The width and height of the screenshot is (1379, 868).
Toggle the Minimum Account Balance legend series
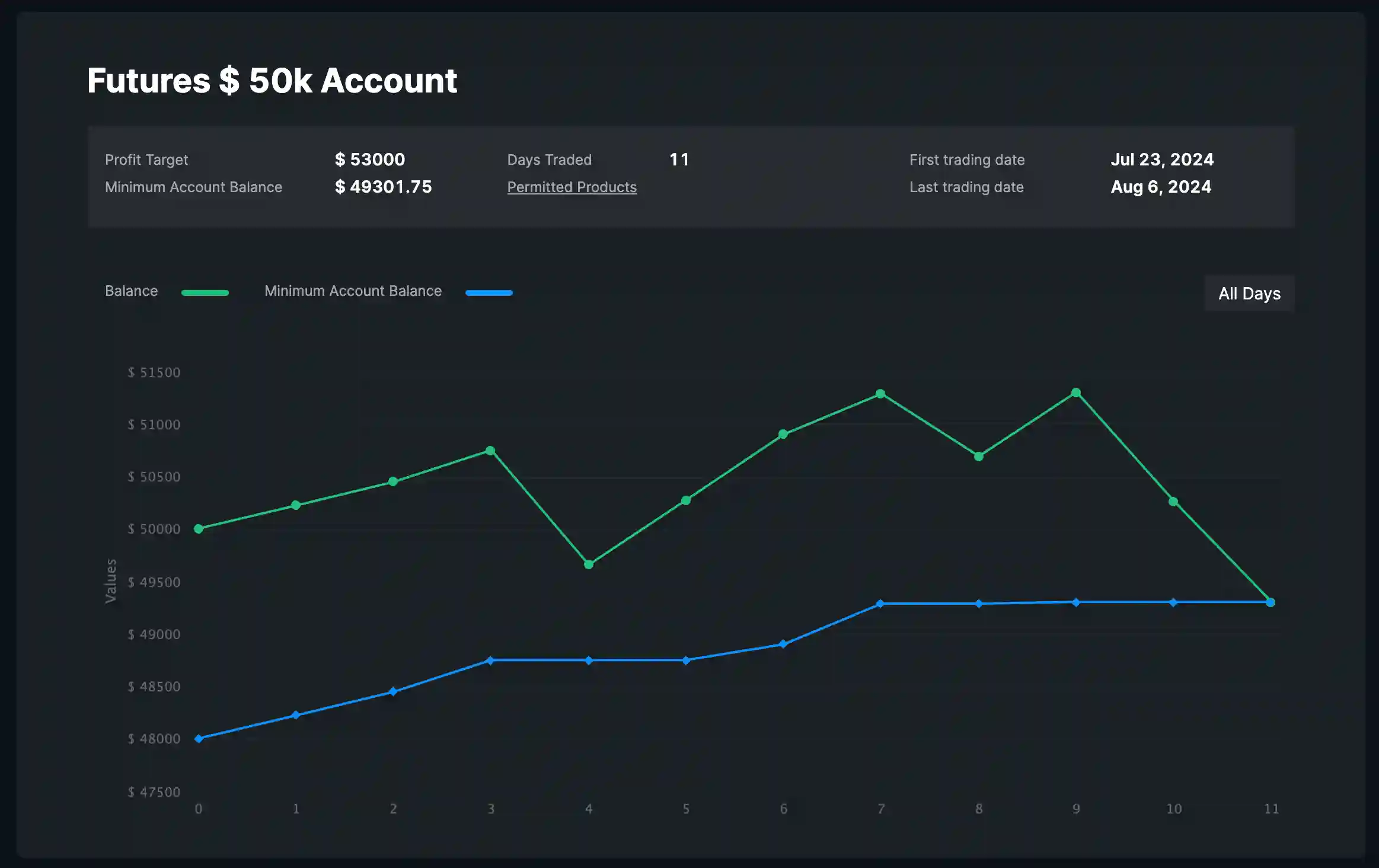(353, 291)
